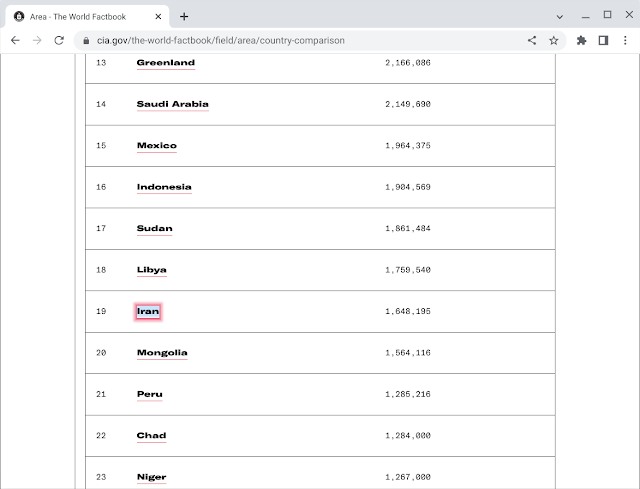Image resolution: width=640 pixels, height=489 pixels.
Task: Open the Chrome three-dot menu
Action: pyautogui.click(x=625, y=40)
